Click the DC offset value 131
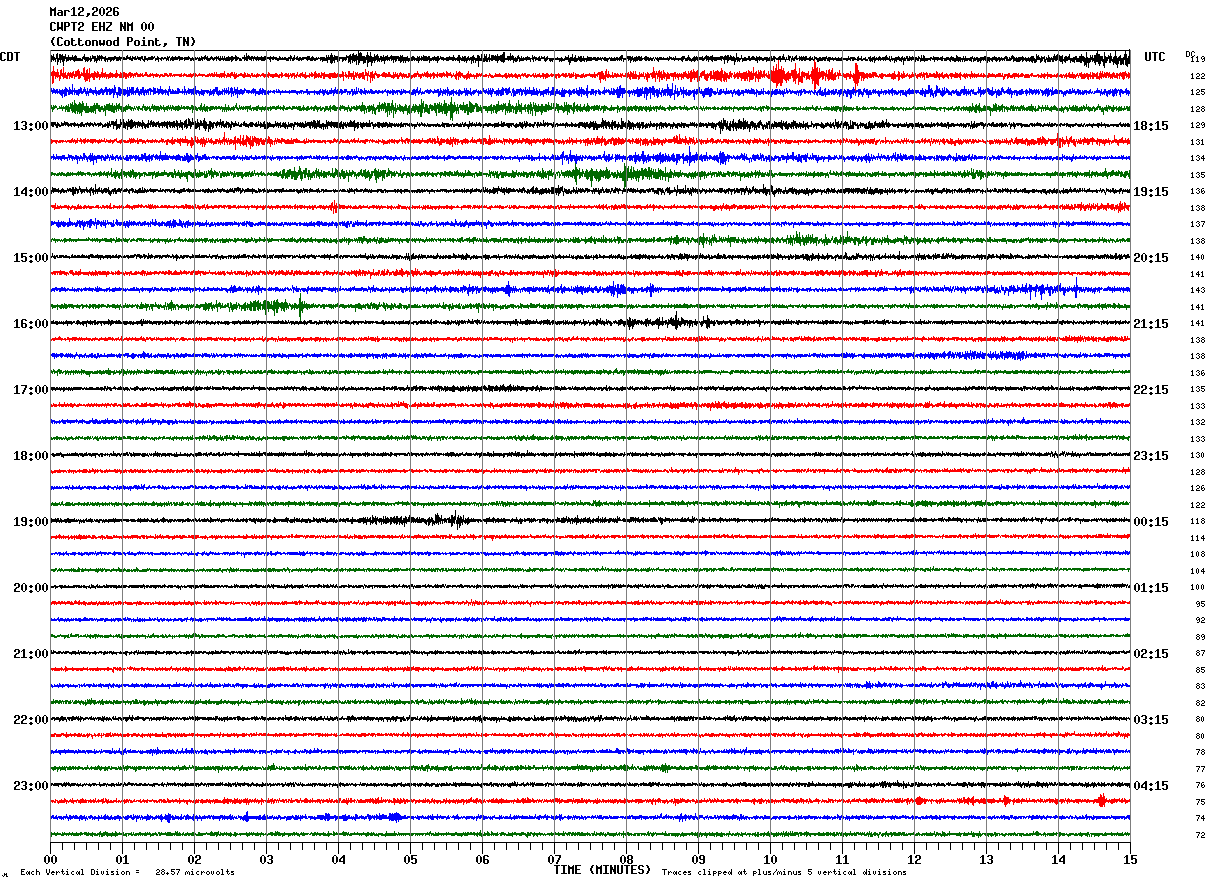The width and height of the screenshot is (1210, 886). pyautogui.click(x=1198, y=142)
